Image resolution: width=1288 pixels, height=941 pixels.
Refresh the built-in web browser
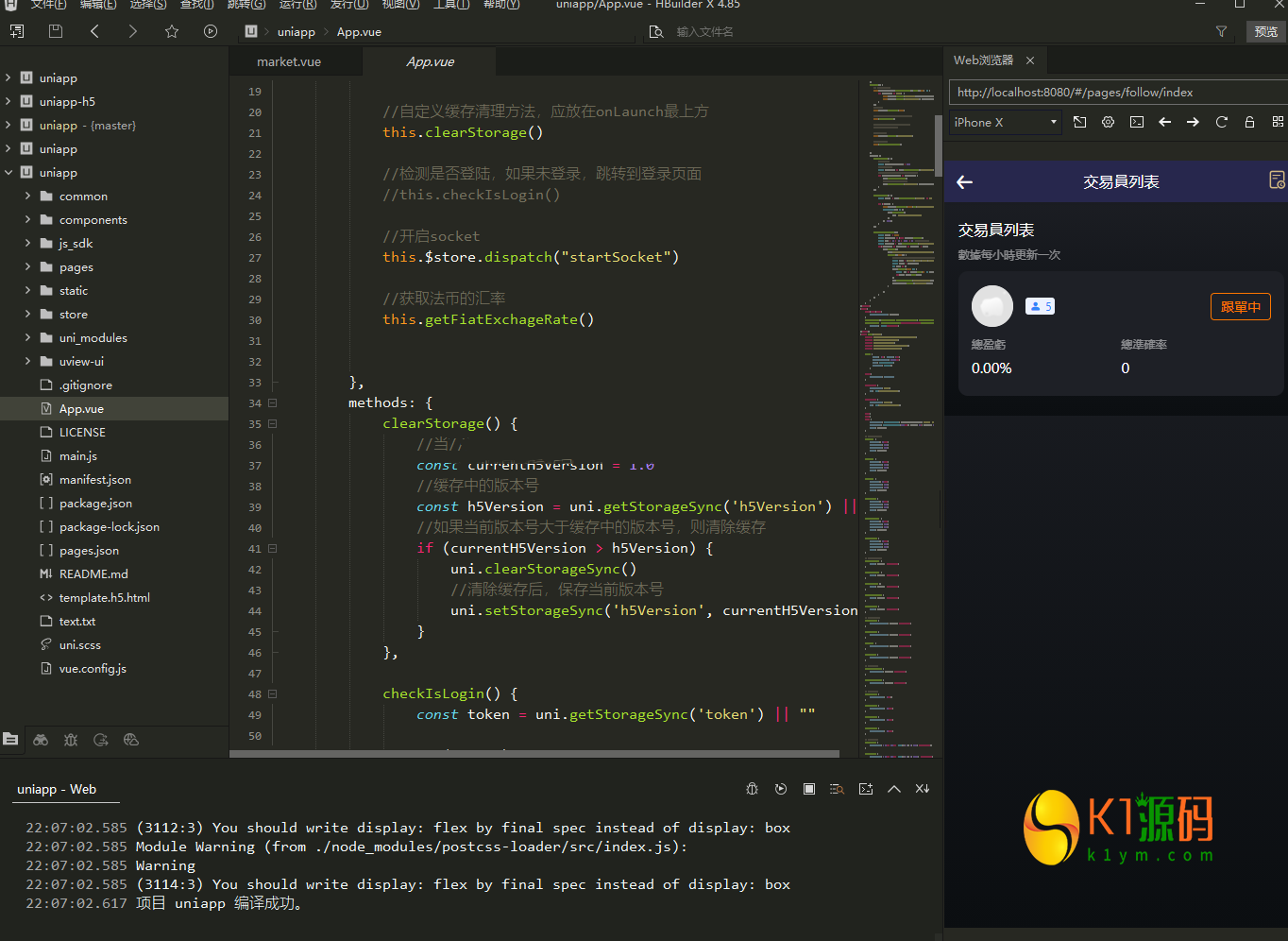point(1221,122)
